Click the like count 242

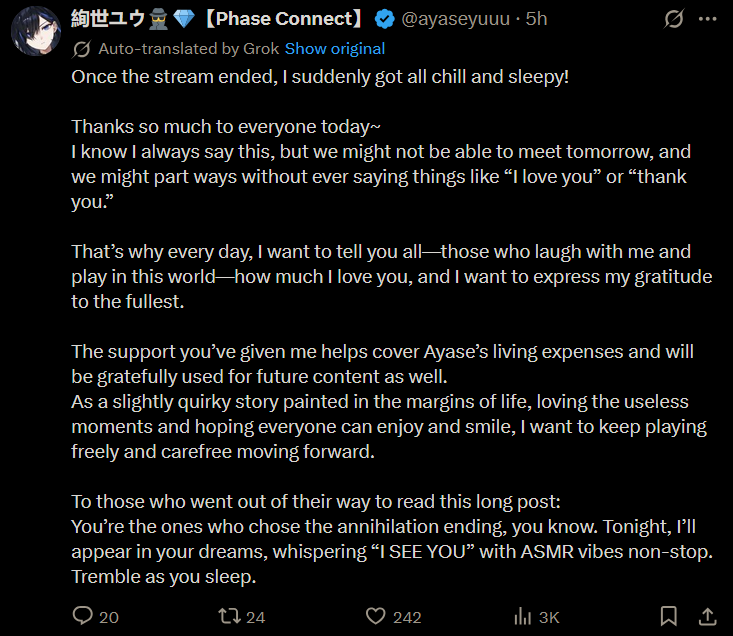[x=407, y=617]
